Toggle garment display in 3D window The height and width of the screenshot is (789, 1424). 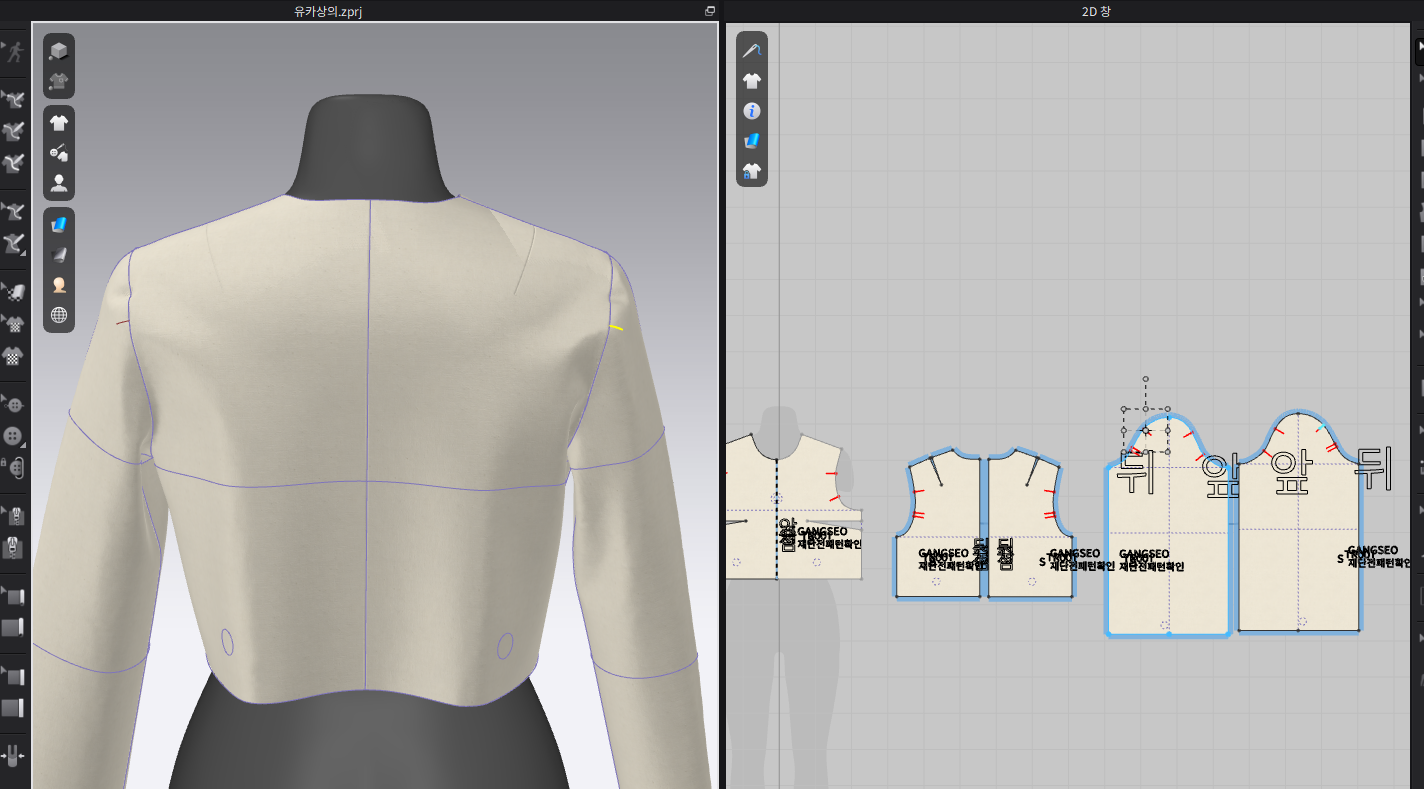pyautogui.click(x=59, y=123)
